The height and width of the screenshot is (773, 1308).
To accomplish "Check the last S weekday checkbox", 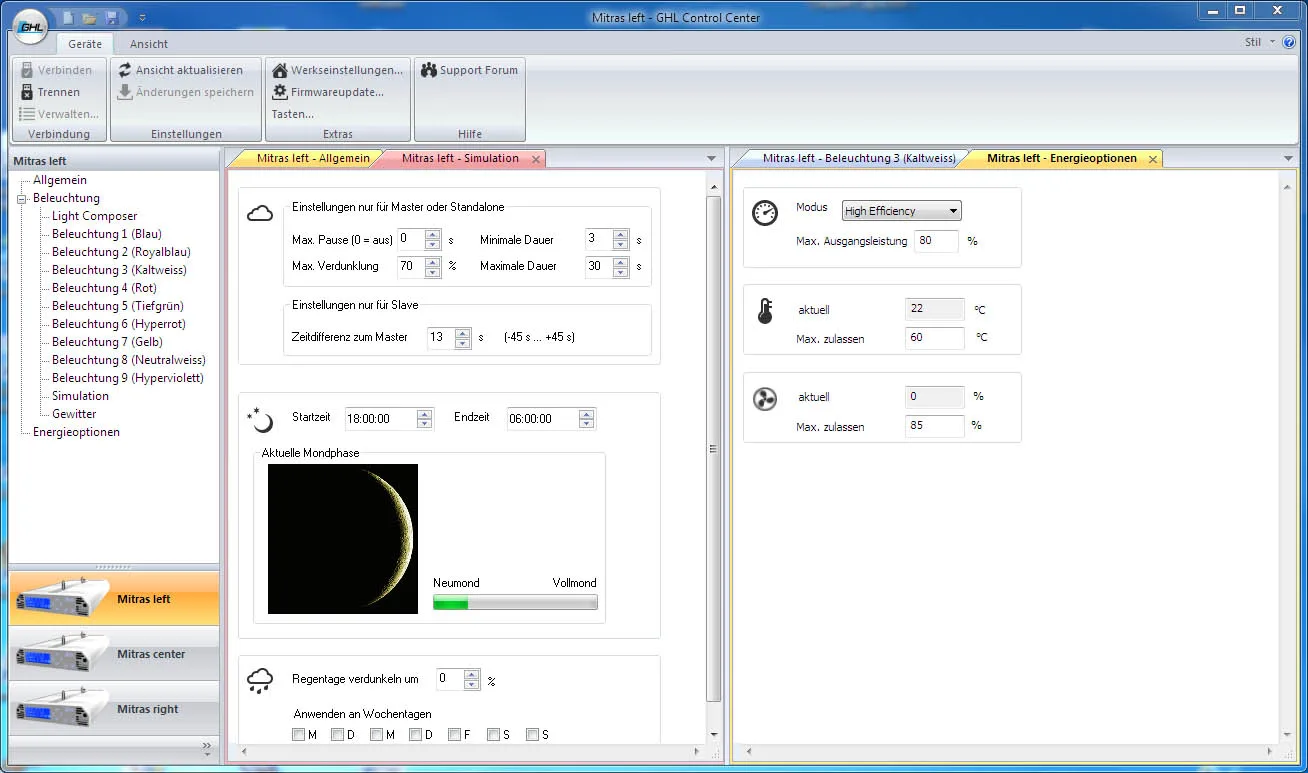I will (x=532, y=735).
